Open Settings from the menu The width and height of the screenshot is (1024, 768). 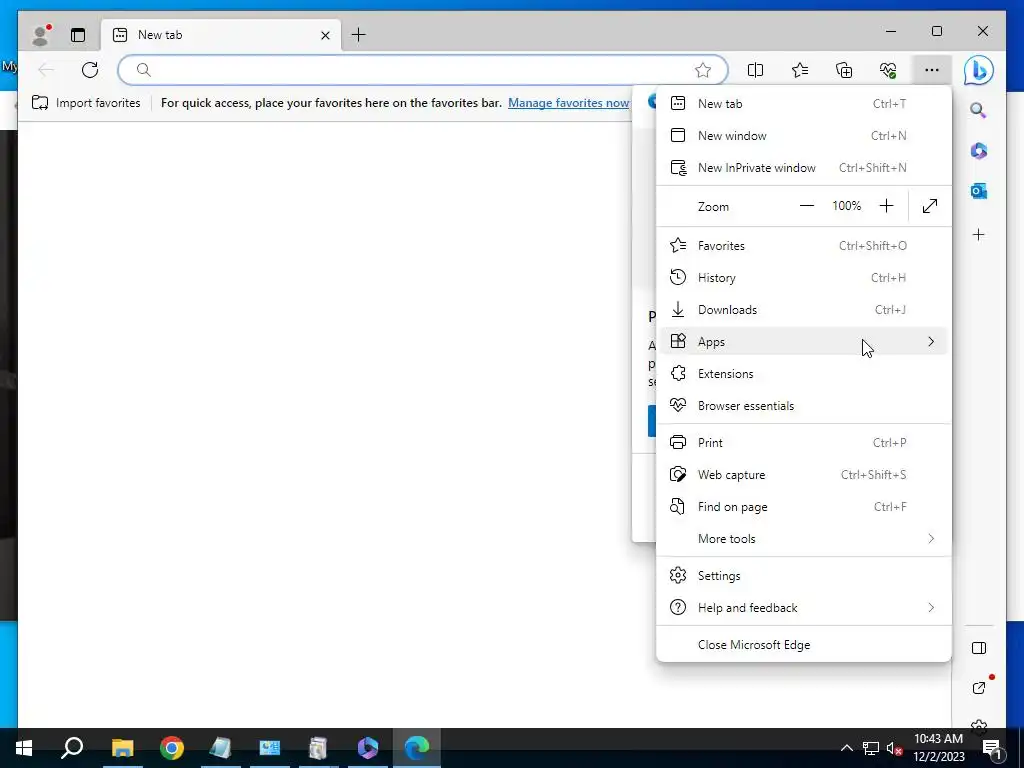tap(804, 575)
